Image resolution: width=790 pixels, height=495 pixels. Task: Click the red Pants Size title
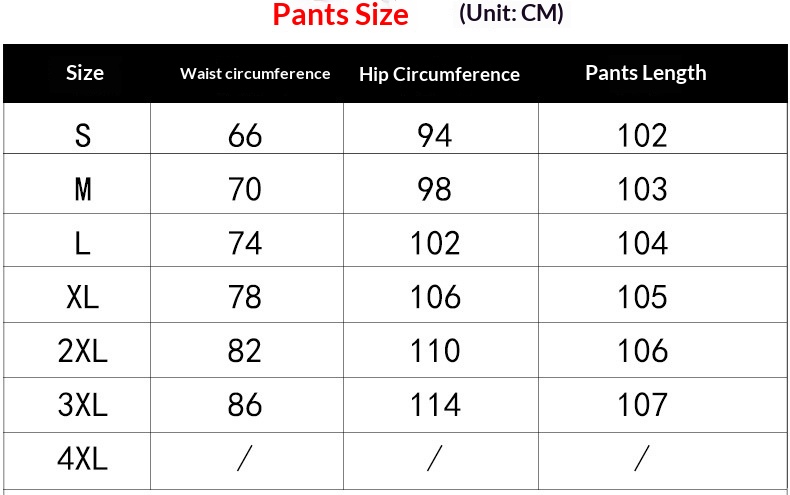click(340, 15)
